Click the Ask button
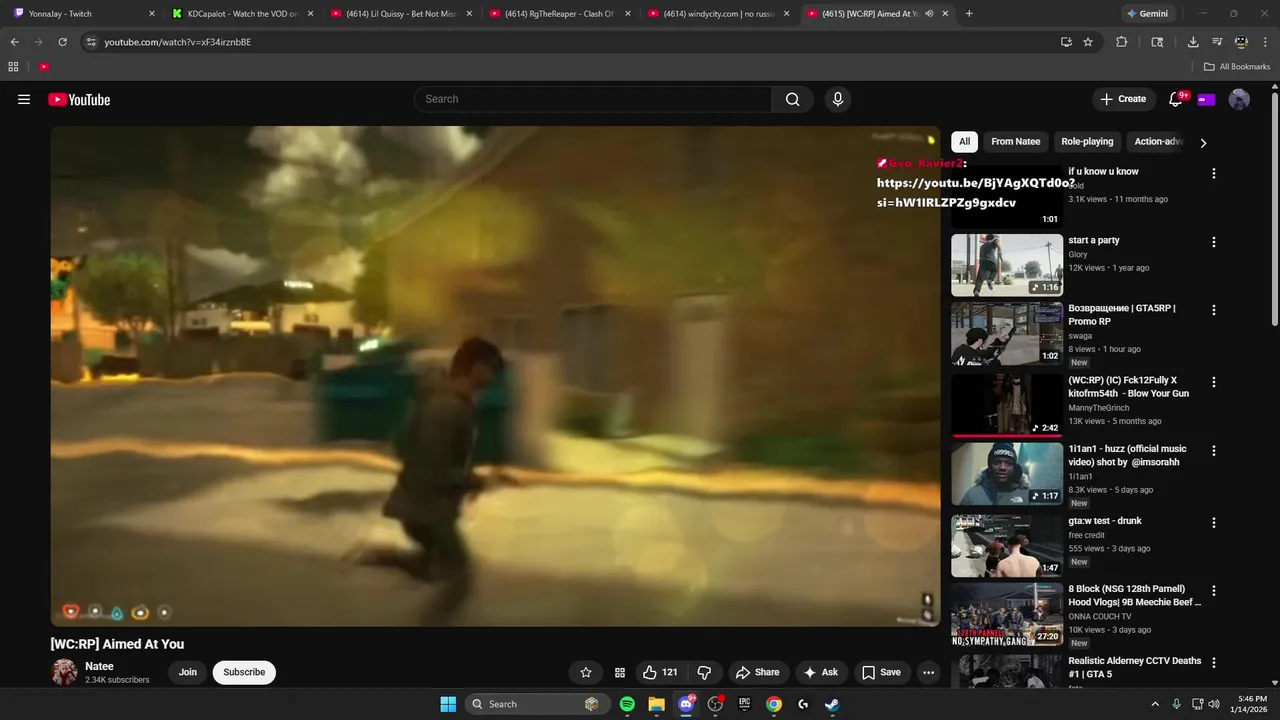1280x720 pixels. (821, 672)
